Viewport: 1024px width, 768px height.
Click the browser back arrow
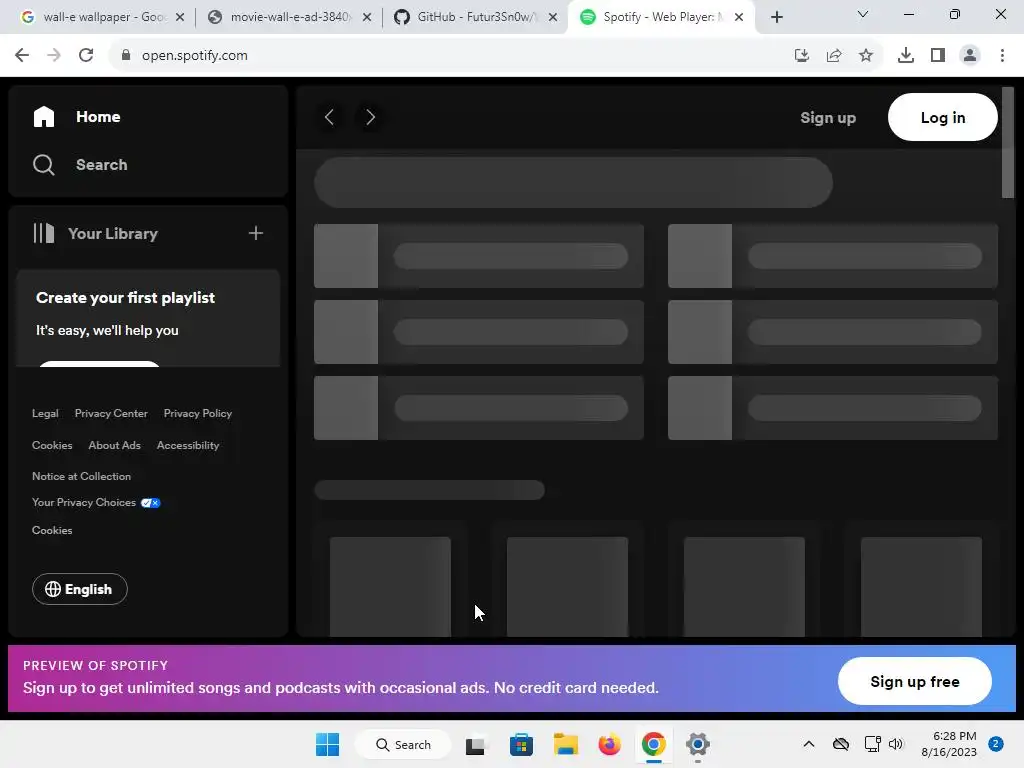(22, 56)
